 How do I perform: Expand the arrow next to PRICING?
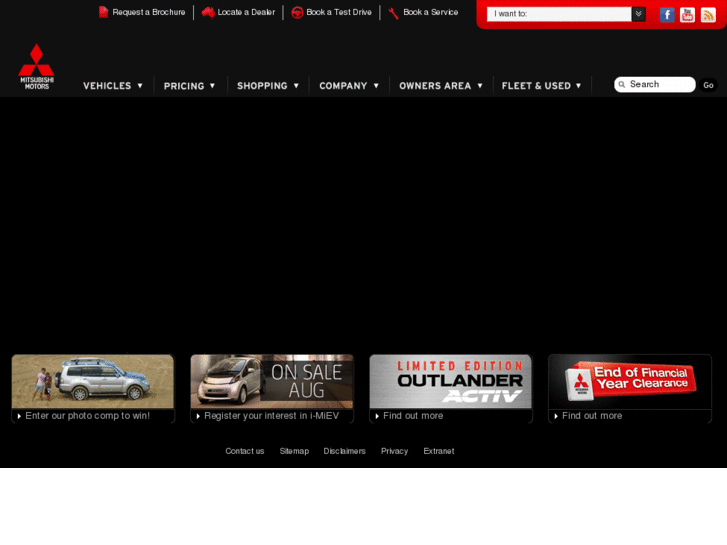point(212,86)
